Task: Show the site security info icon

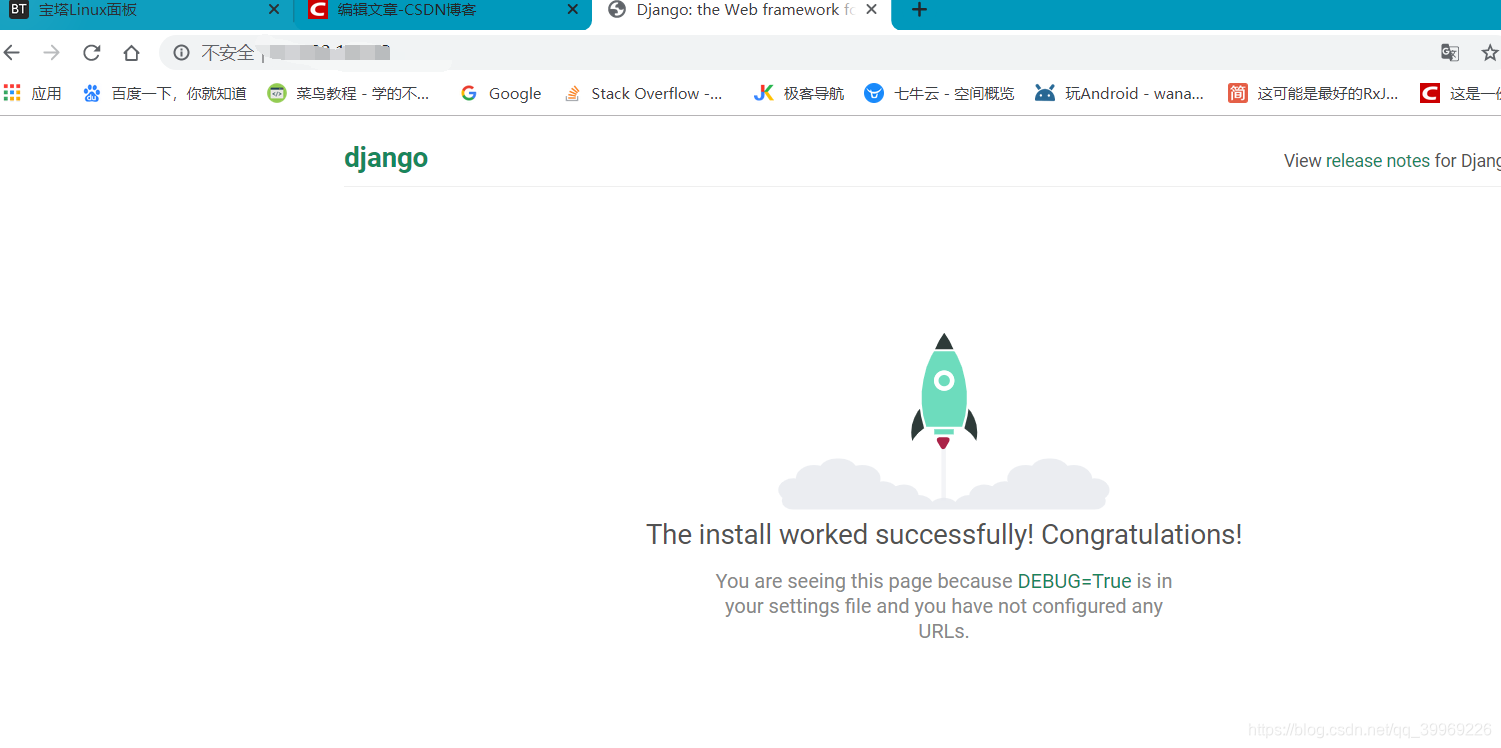Action: coord(181,53)
